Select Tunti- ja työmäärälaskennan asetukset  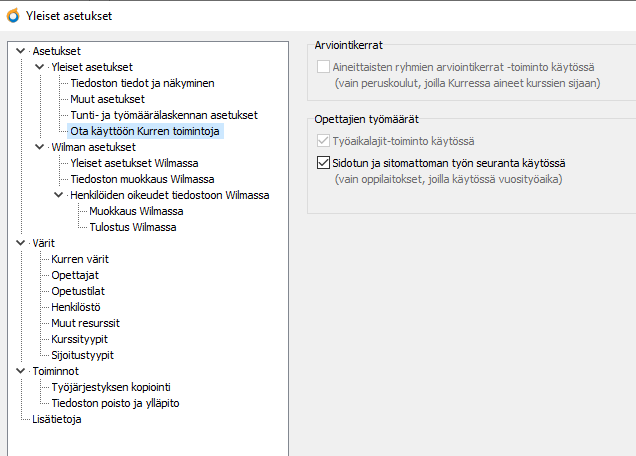tap(164, 115)
